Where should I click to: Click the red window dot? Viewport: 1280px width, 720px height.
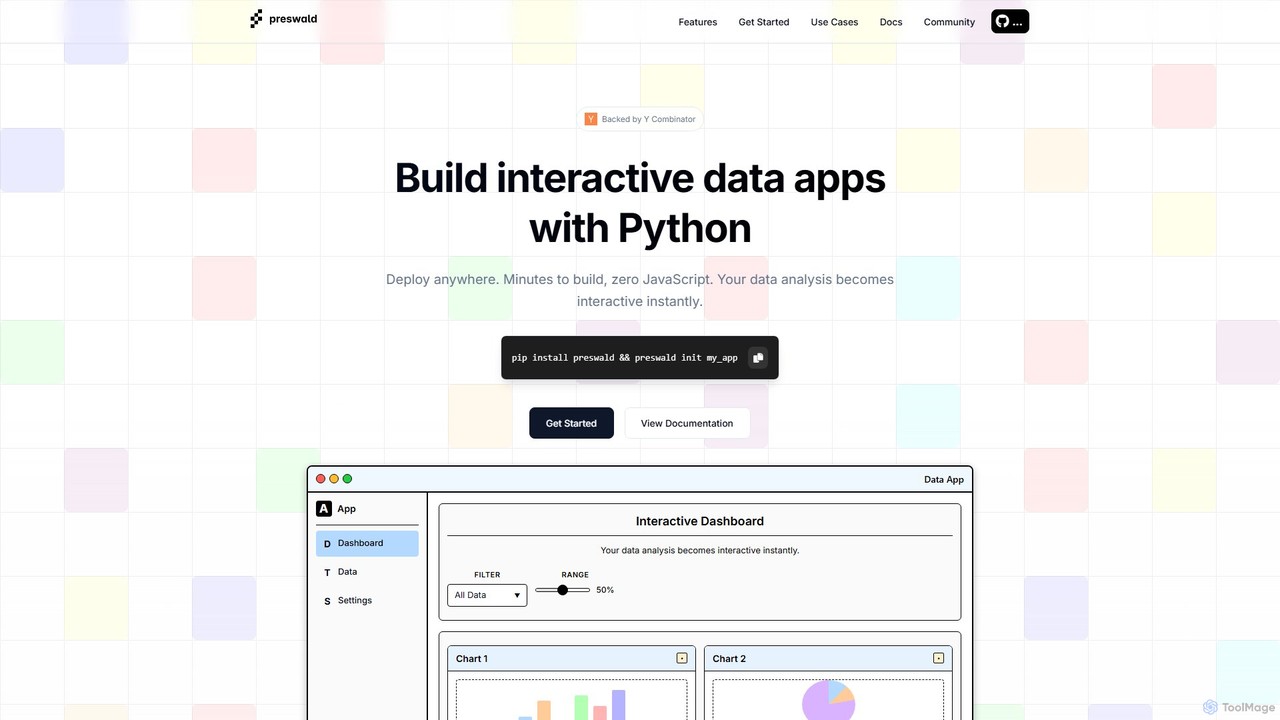click(321, 479)
